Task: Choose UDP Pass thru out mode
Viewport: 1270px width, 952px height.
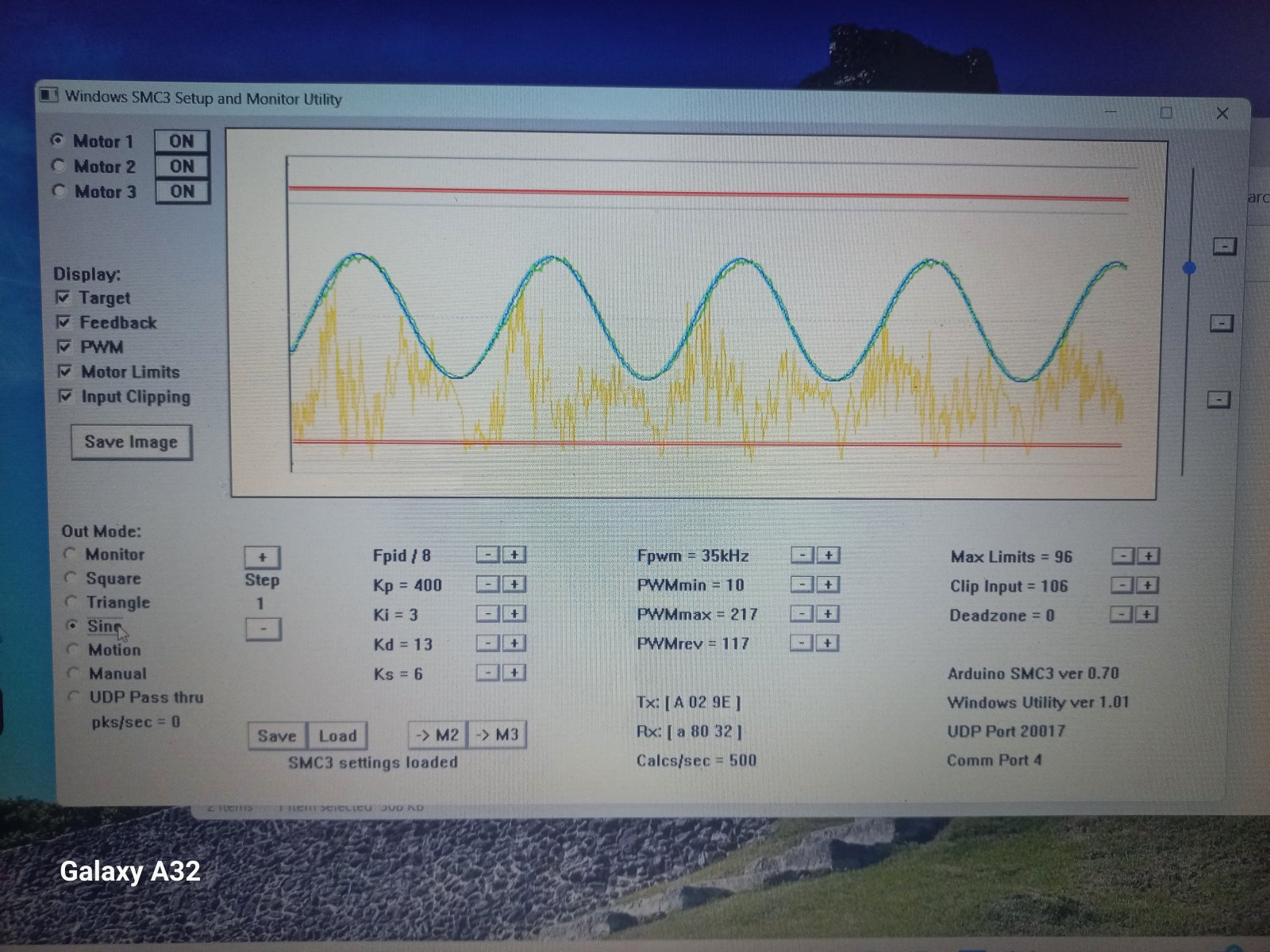Action: (x=74, y=697)
